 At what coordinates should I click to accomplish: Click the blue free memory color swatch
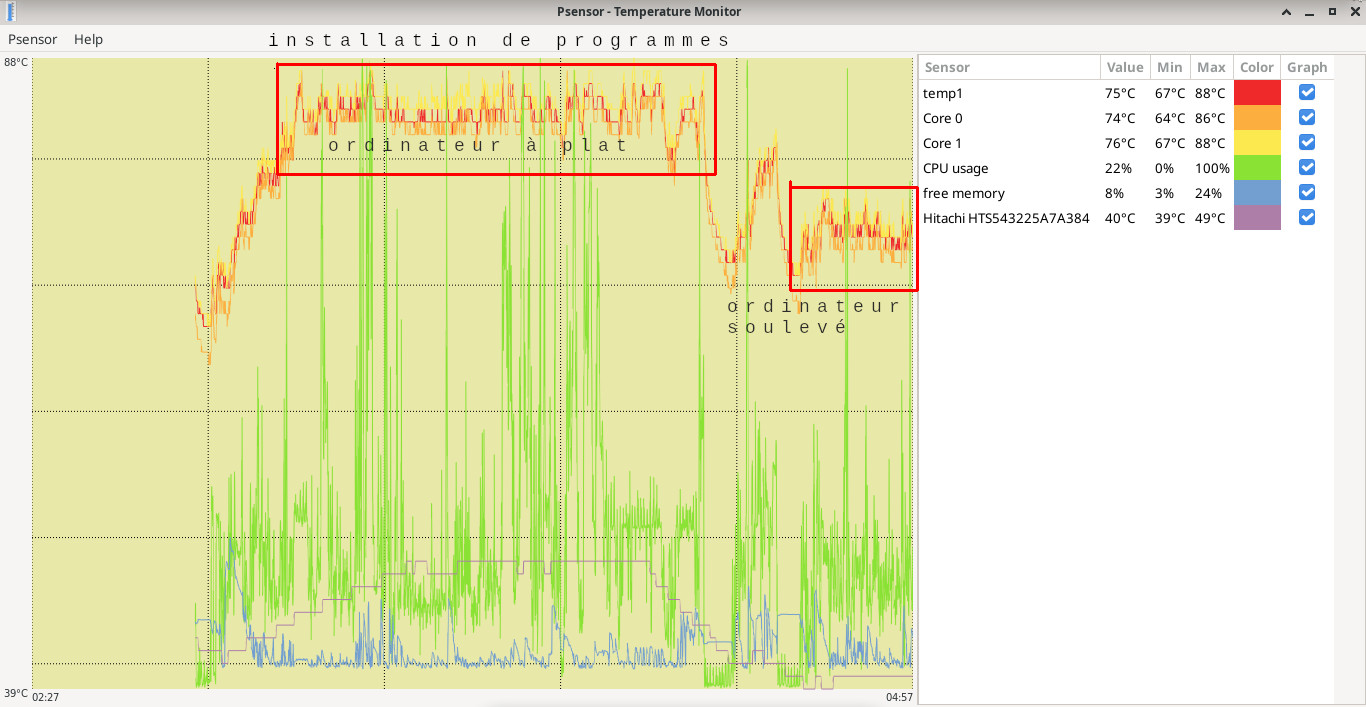point(1257,193)
